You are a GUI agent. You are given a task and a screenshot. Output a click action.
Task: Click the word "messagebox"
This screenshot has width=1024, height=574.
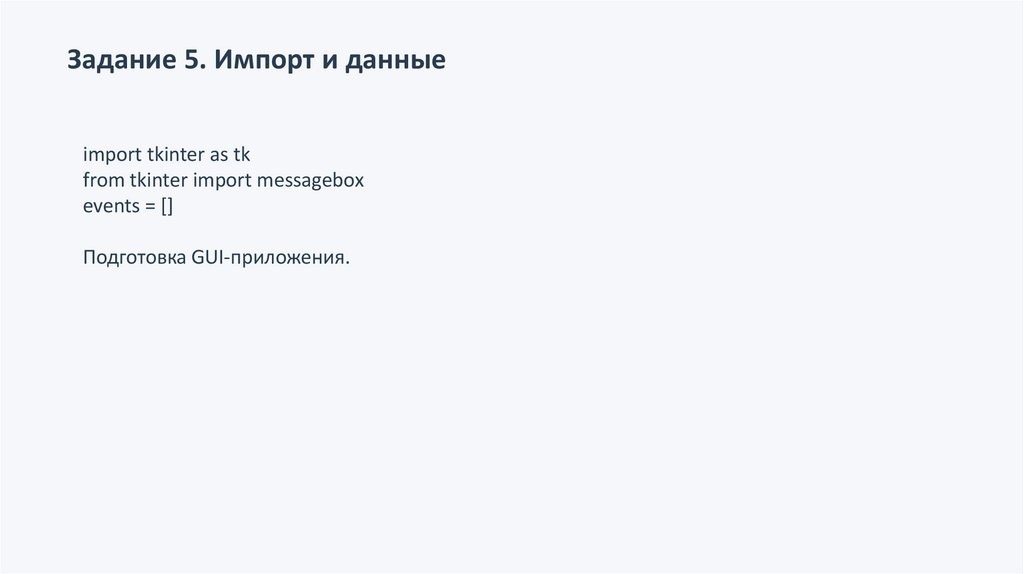[311, 181]
